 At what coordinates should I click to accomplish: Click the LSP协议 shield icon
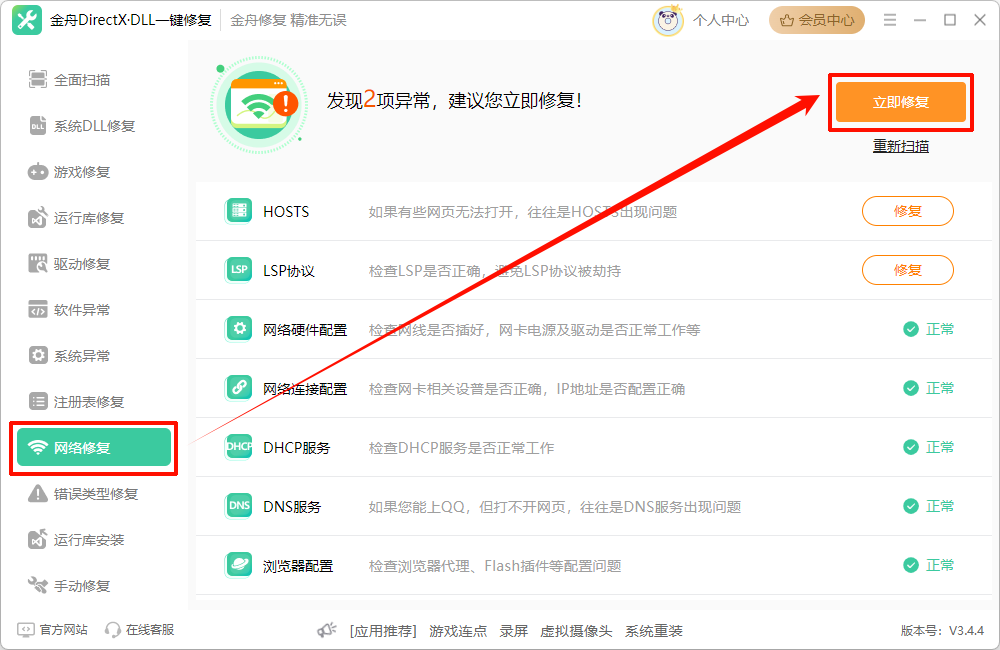point(238,270)
